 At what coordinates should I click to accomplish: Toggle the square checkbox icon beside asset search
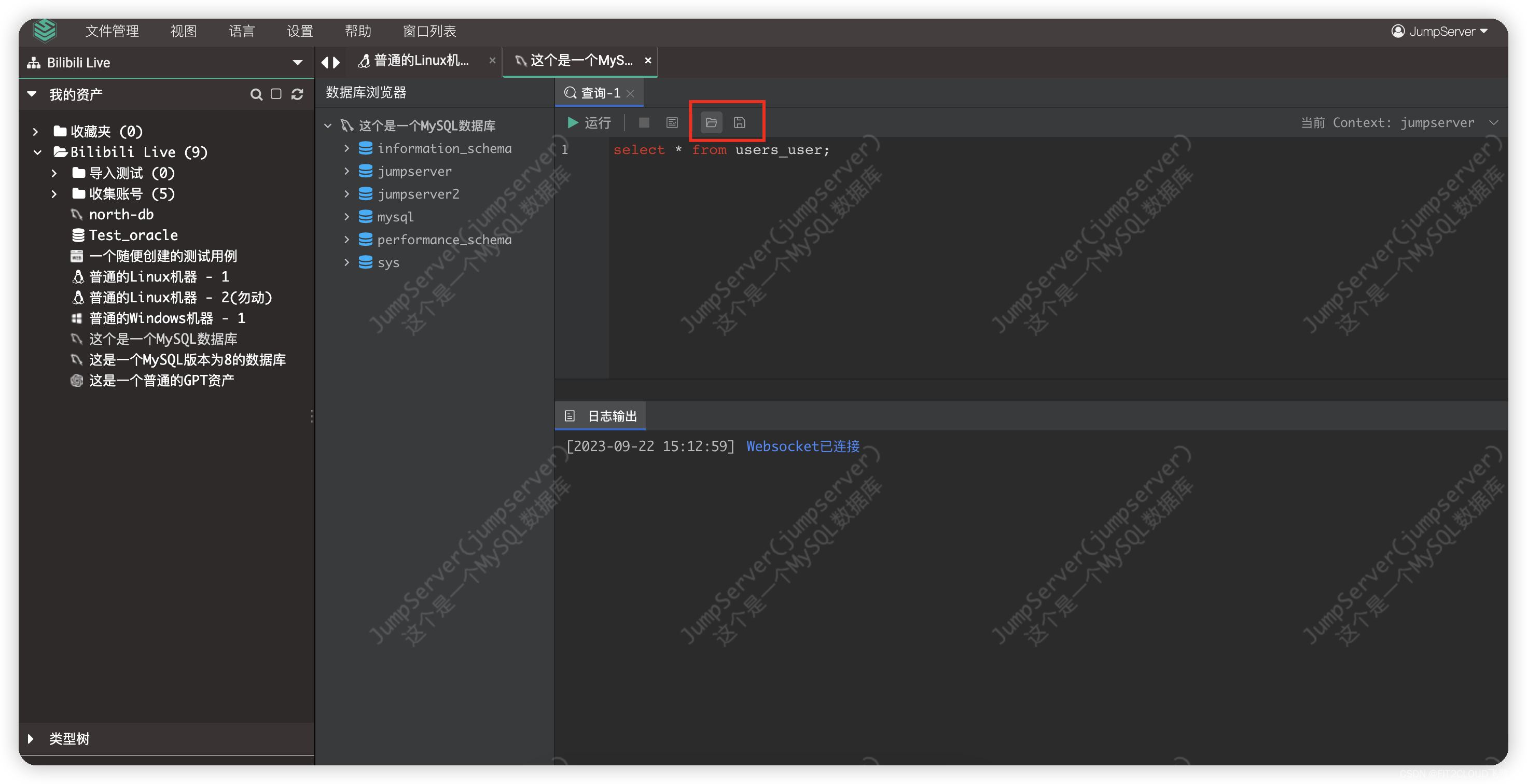coord(276,94)
